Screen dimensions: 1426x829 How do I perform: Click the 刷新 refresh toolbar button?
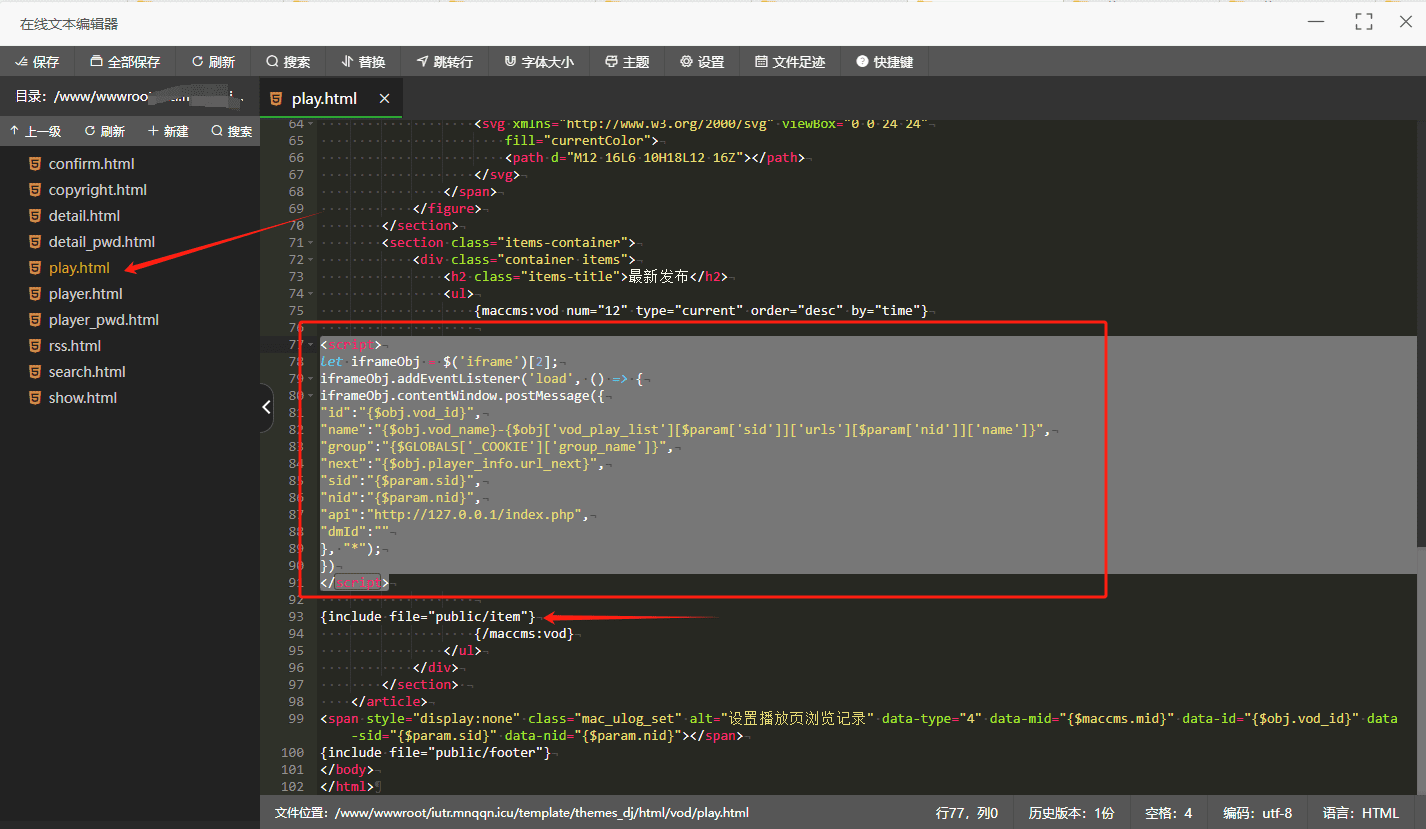point(213,62)
